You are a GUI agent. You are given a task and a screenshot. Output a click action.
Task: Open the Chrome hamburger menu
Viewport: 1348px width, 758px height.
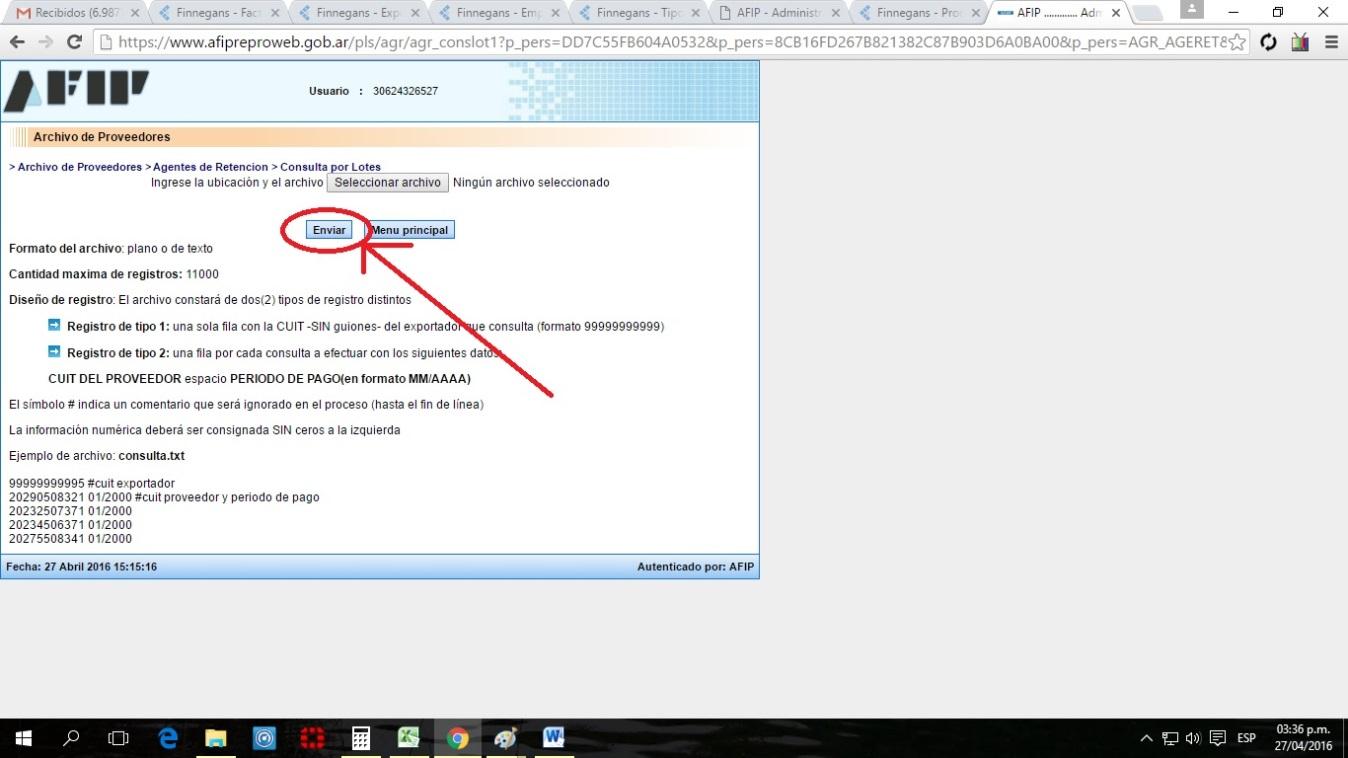pyautogui.click(x=1331, y=42)
